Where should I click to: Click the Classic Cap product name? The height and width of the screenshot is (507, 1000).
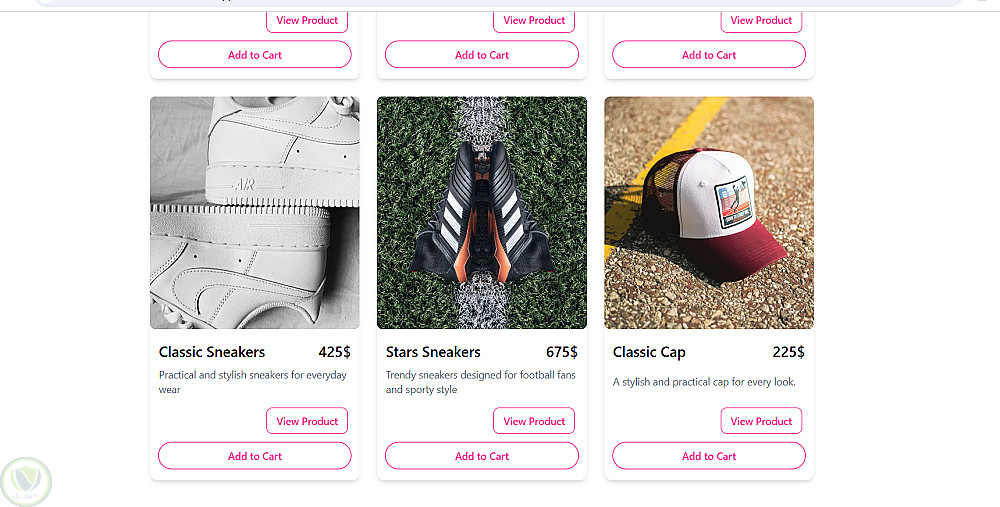coord(649,352)
